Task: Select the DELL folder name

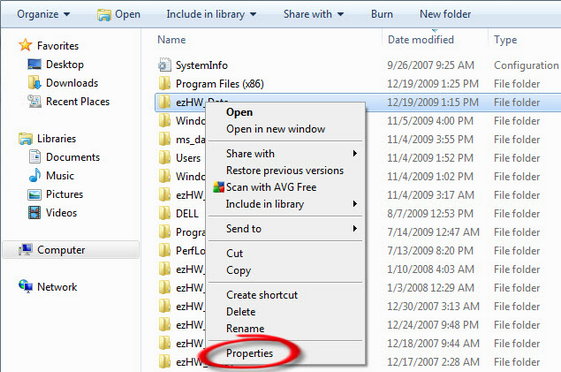Action: coord(187,214)
